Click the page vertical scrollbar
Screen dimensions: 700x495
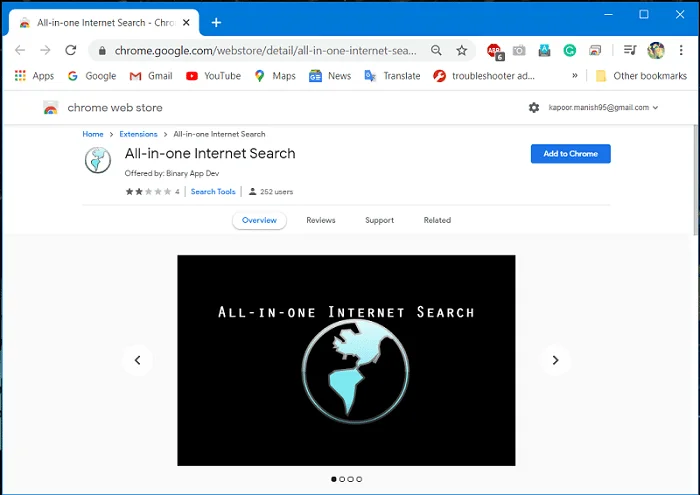click(x=696, y=179)
